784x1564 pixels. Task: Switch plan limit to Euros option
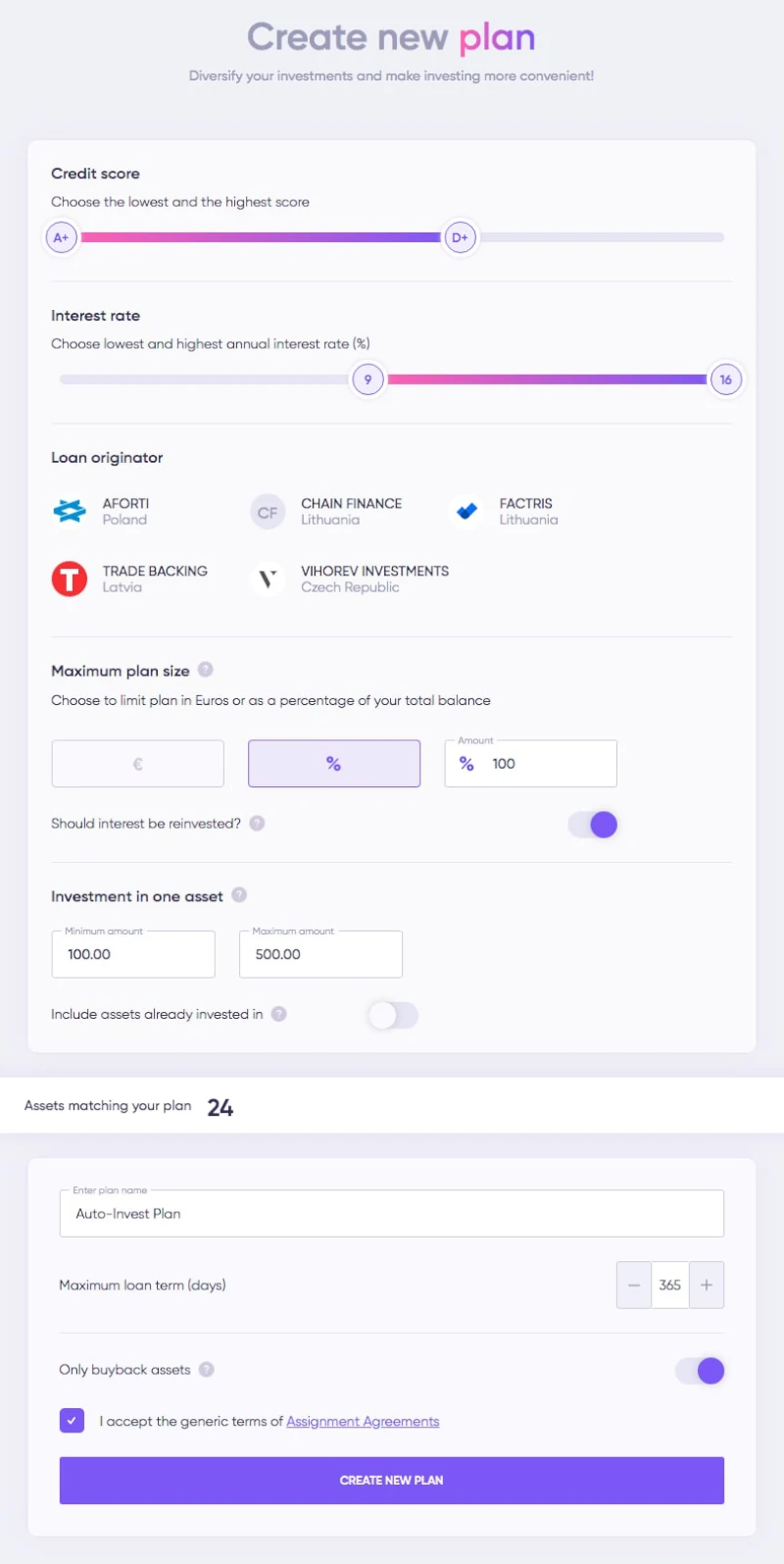click(x=138, y=764)
